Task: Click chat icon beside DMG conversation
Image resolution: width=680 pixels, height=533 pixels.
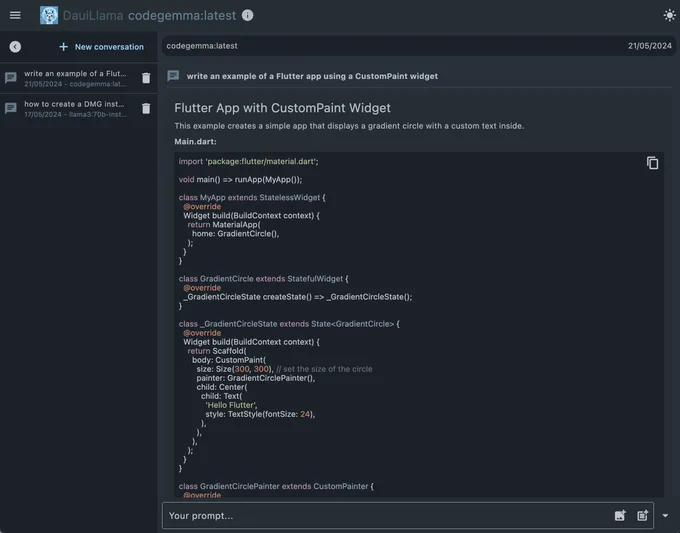Action: pos(11,108)
